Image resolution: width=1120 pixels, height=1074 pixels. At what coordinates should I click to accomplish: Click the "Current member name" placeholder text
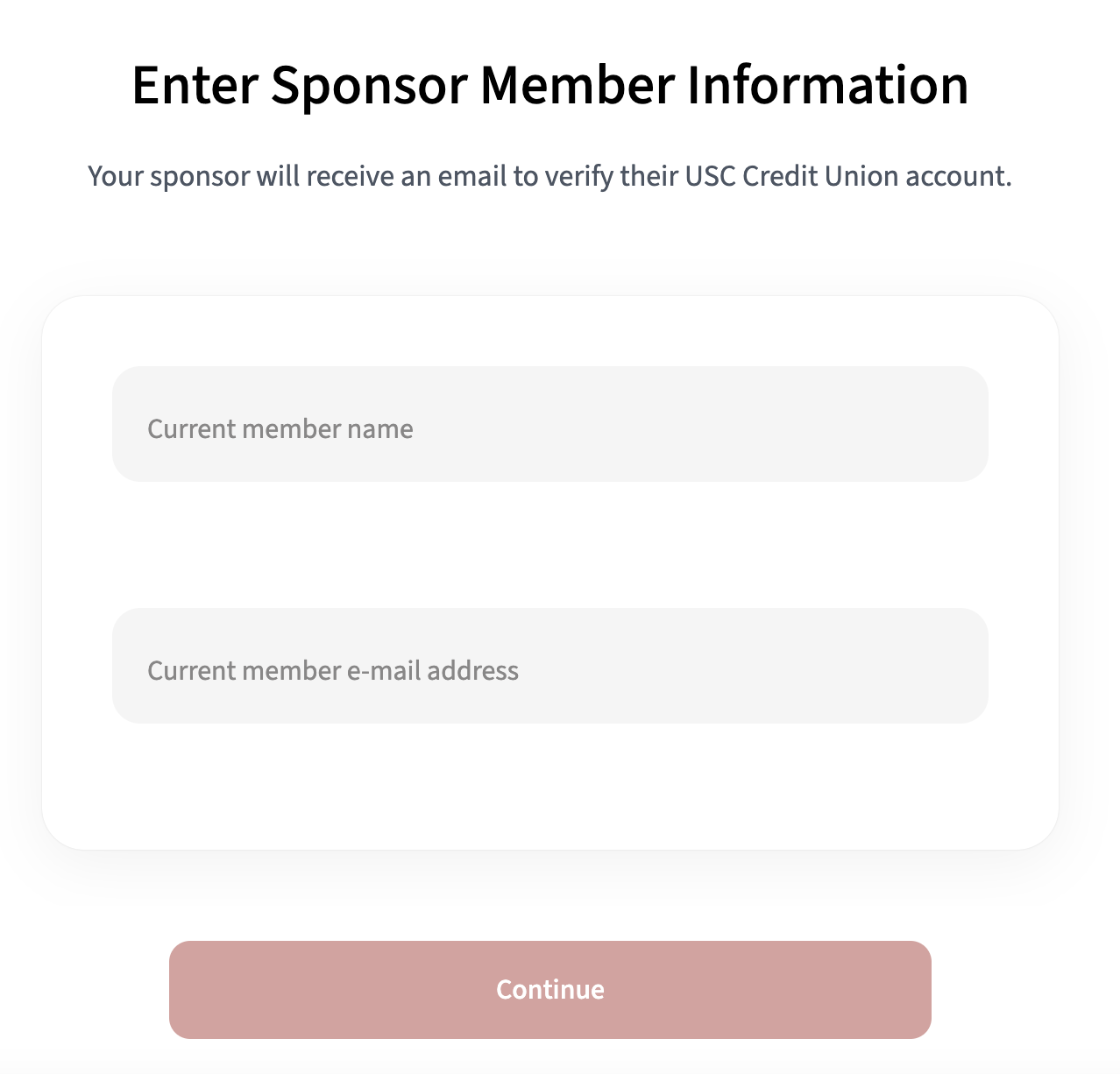click(x=280, y=428)
